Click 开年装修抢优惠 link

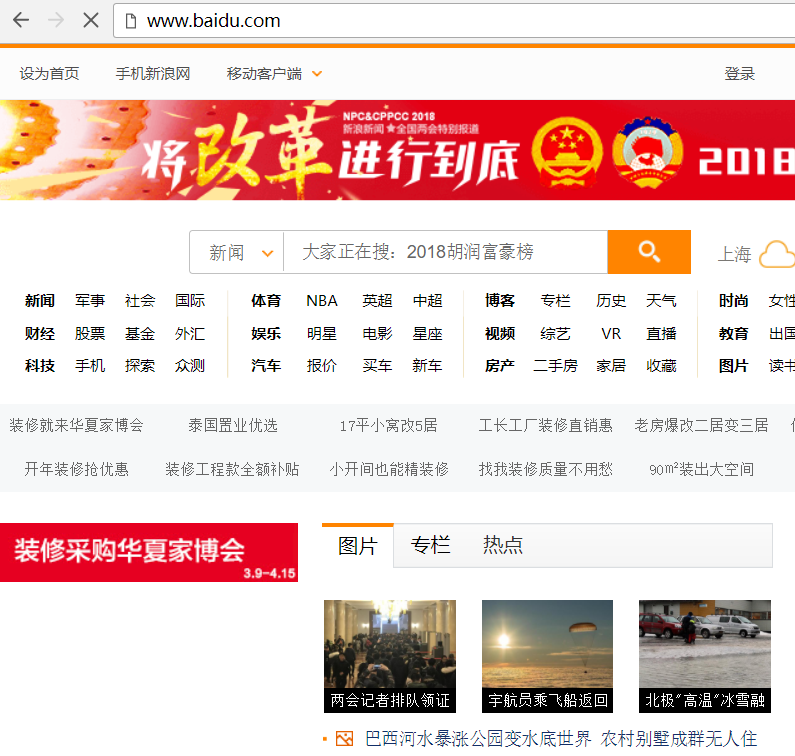pyautogui.click(x=77, y=470)
